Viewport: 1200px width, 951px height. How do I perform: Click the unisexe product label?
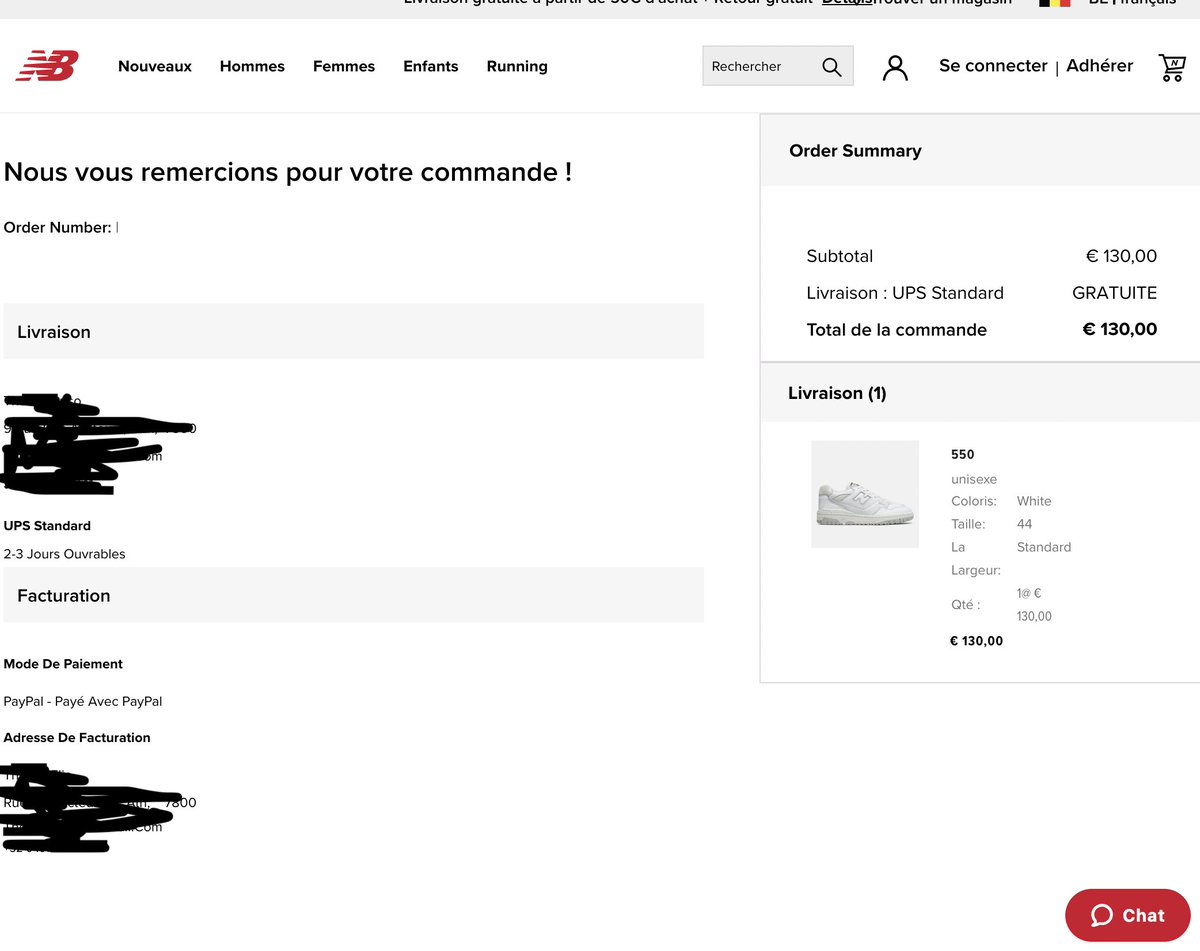(974, 479)
